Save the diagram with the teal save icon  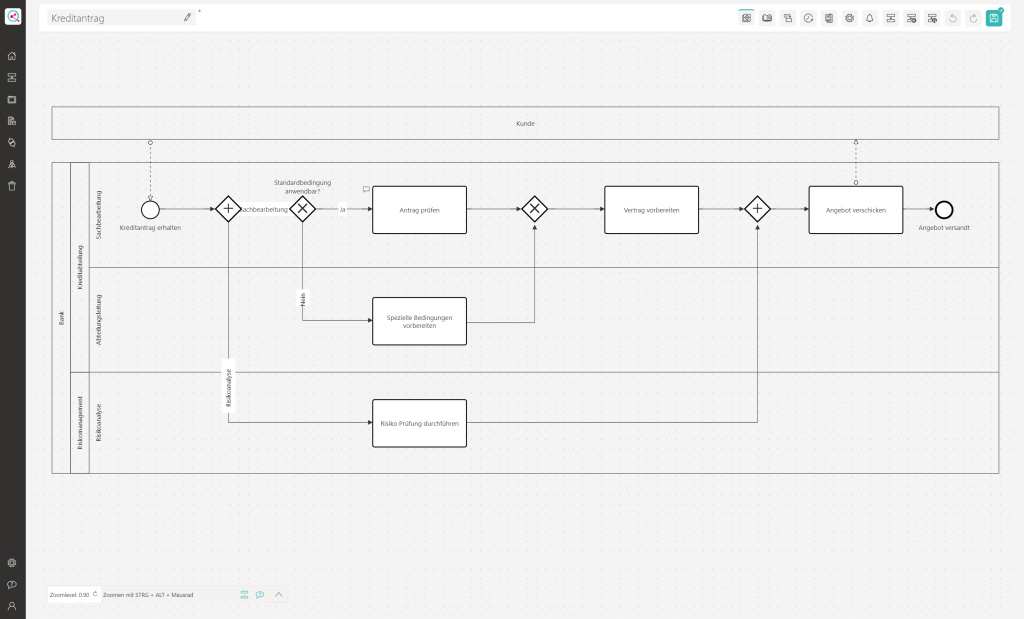pos(993,17)
